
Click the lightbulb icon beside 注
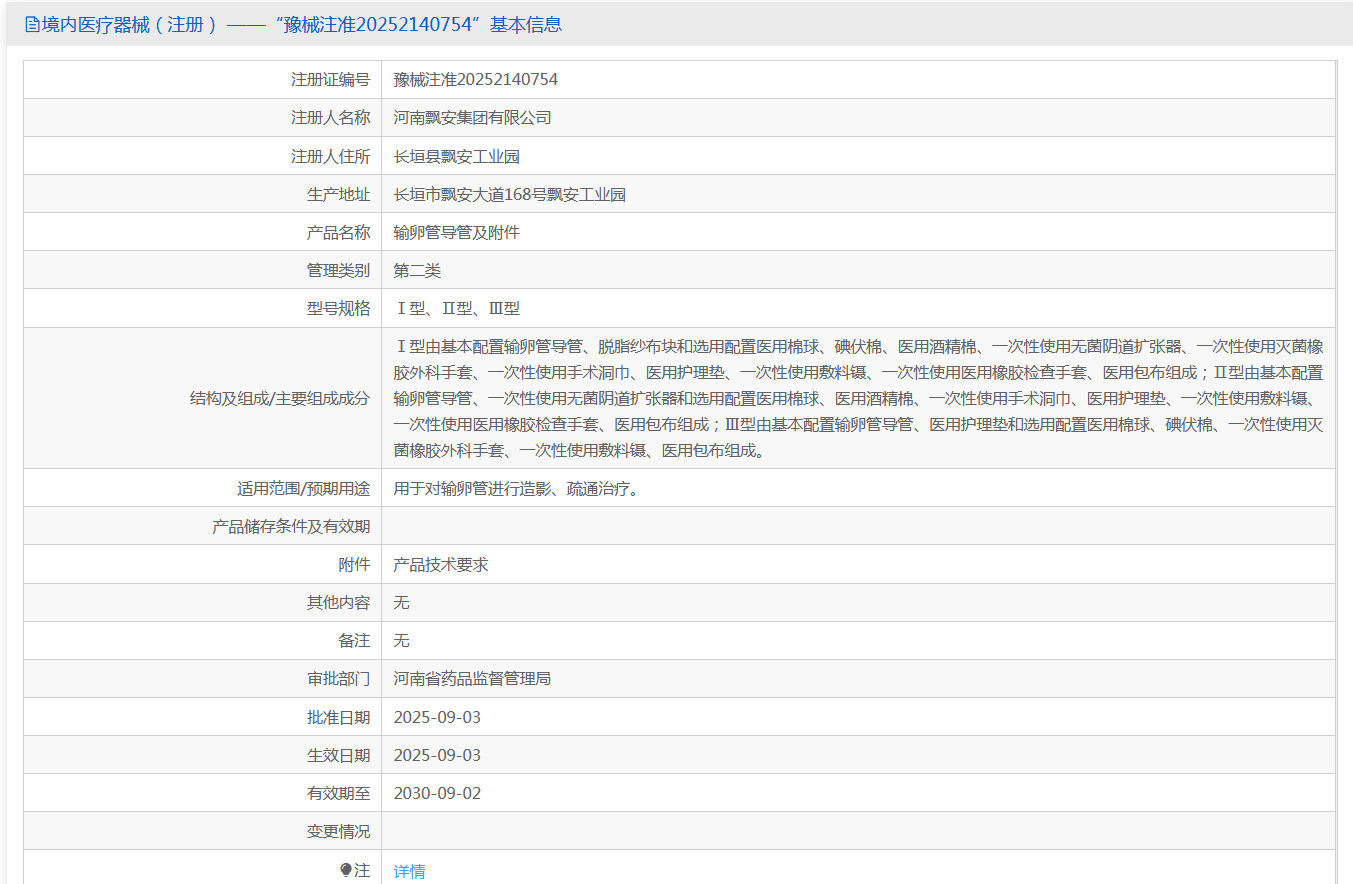346,871
